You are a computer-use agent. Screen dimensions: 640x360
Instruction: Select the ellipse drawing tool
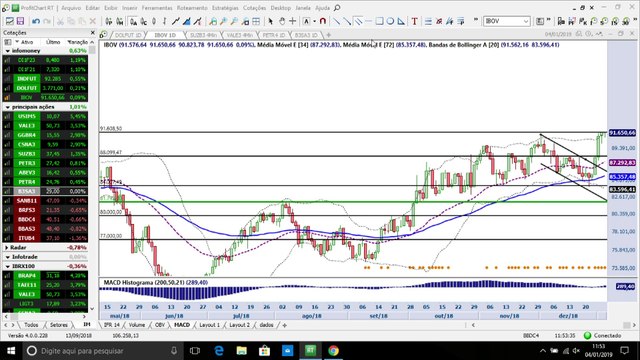pyautogui.click(x=391, y=21)
